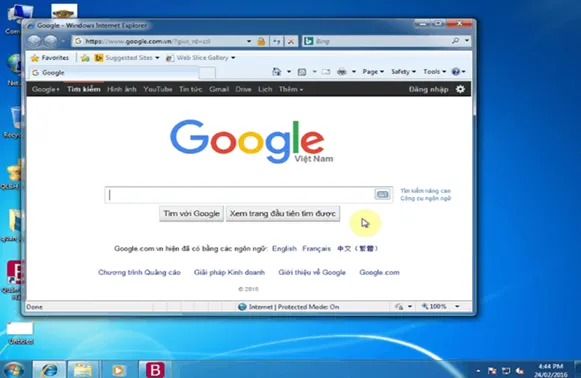The image size is (581, 378).
Task: Expand the Thêm menu in Google bar
Action: coord(290,89)
